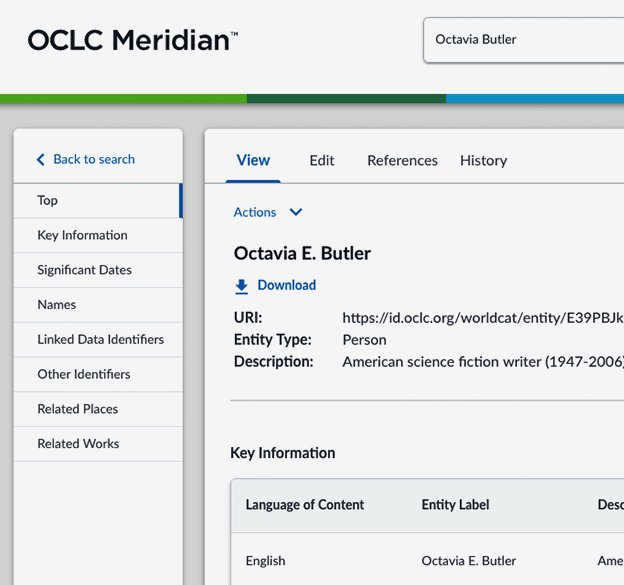Expand the Actions dropdown chevron
624x585 pixels.
pyautogui.click(x=295, y=212)
